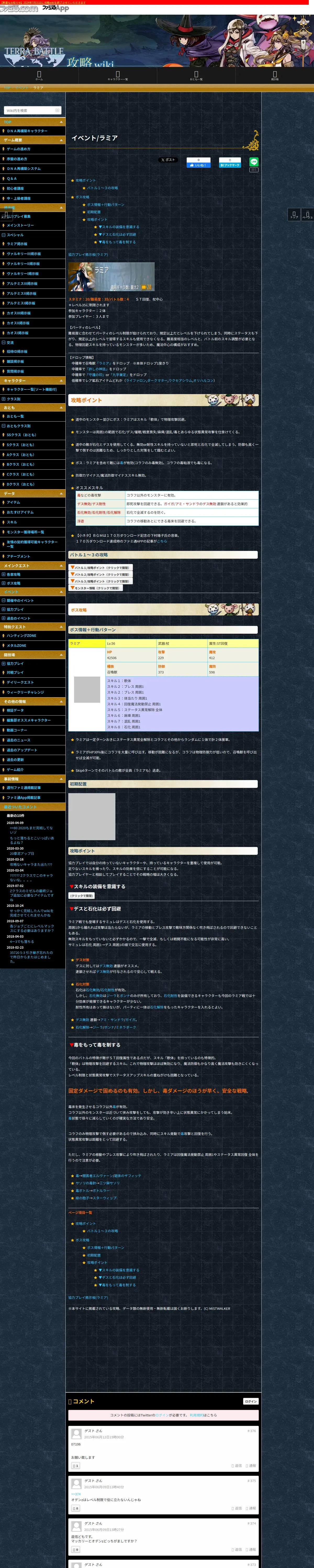Open the 利用規約 link

click(196, 1415)
